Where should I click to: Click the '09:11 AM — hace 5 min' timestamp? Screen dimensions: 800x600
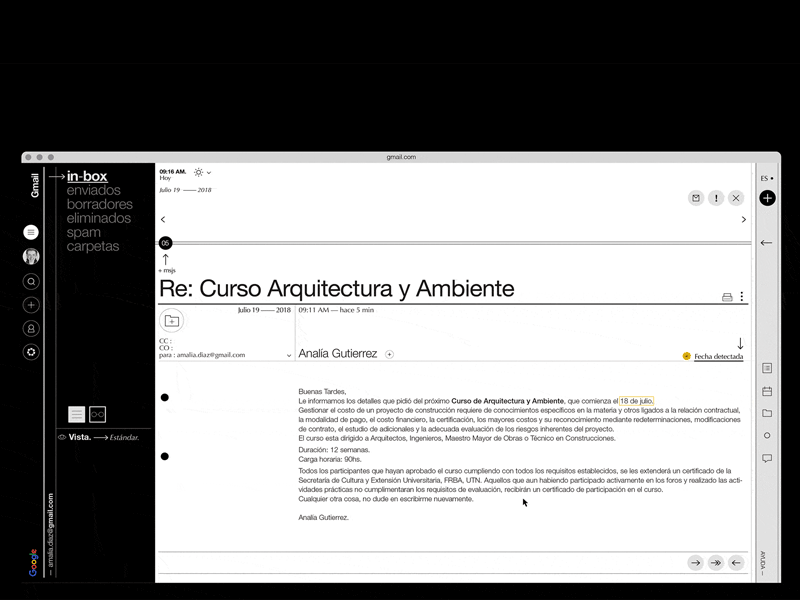(336, 310)
